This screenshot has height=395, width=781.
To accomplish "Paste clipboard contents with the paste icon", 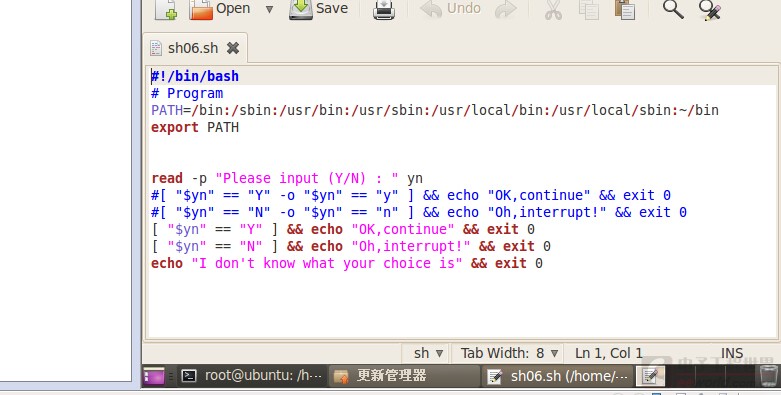I will [625, 9].
